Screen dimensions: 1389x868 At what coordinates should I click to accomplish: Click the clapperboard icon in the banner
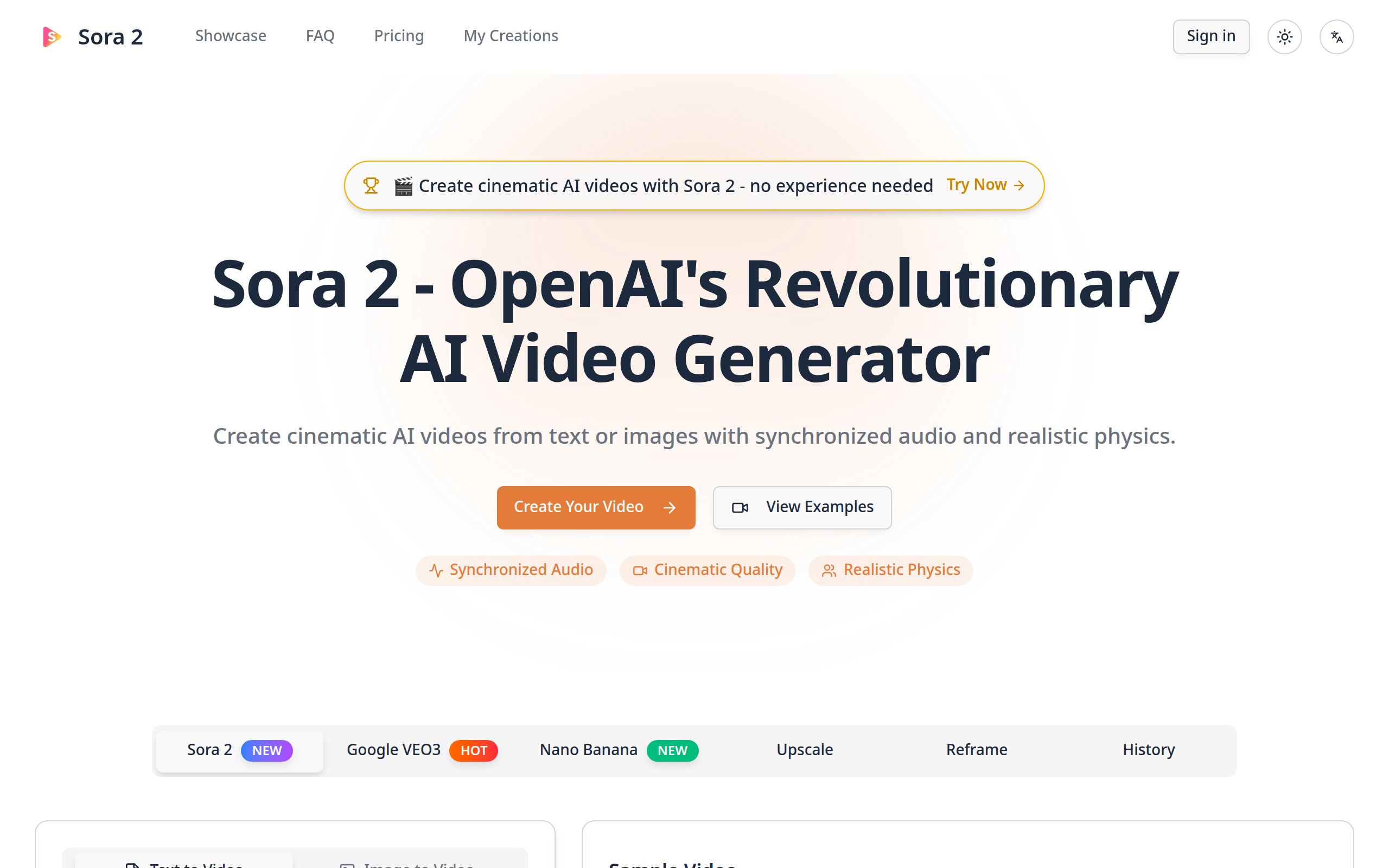coord(404,186)
